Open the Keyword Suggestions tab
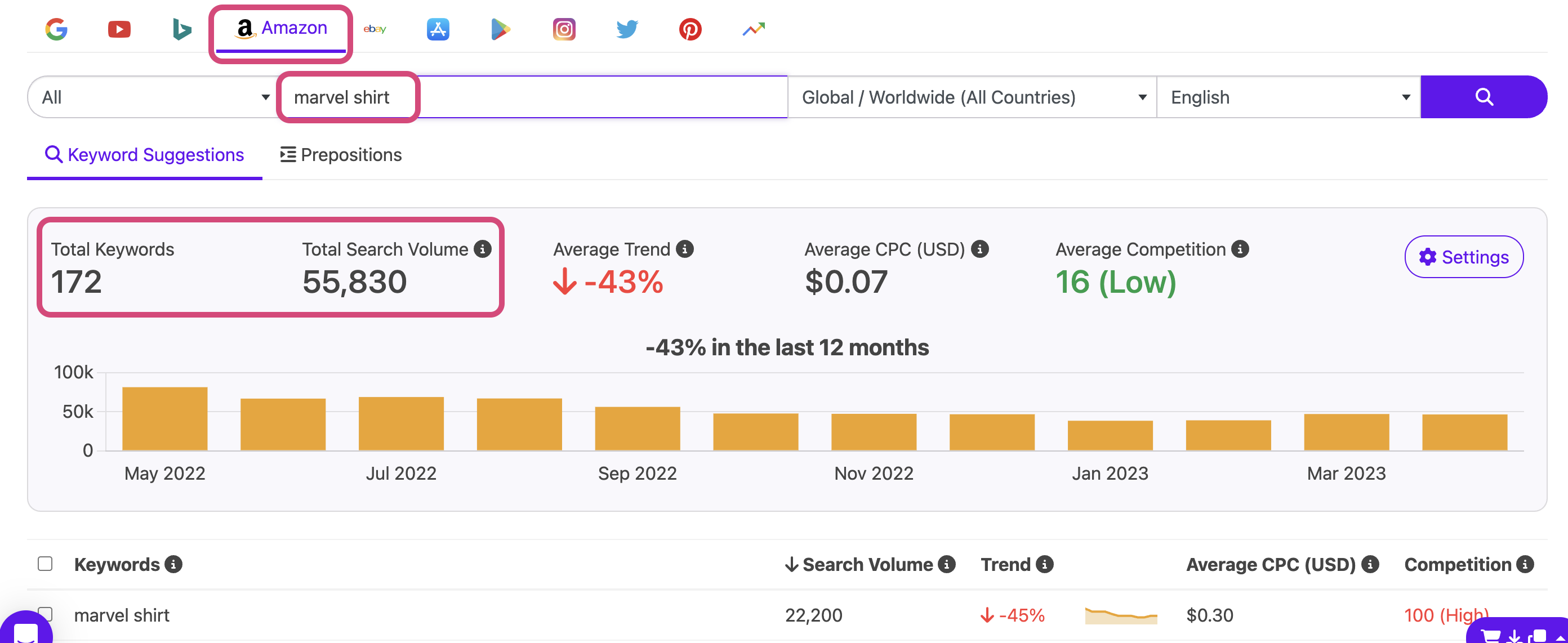This screenshot has width=1568, height=643. (144, 154)
